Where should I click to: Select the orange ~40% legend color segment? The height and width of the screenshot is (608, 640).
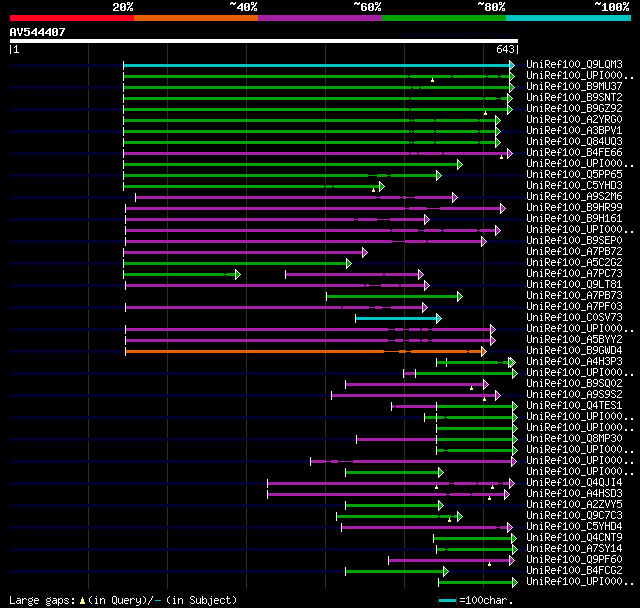click(196, 18)
